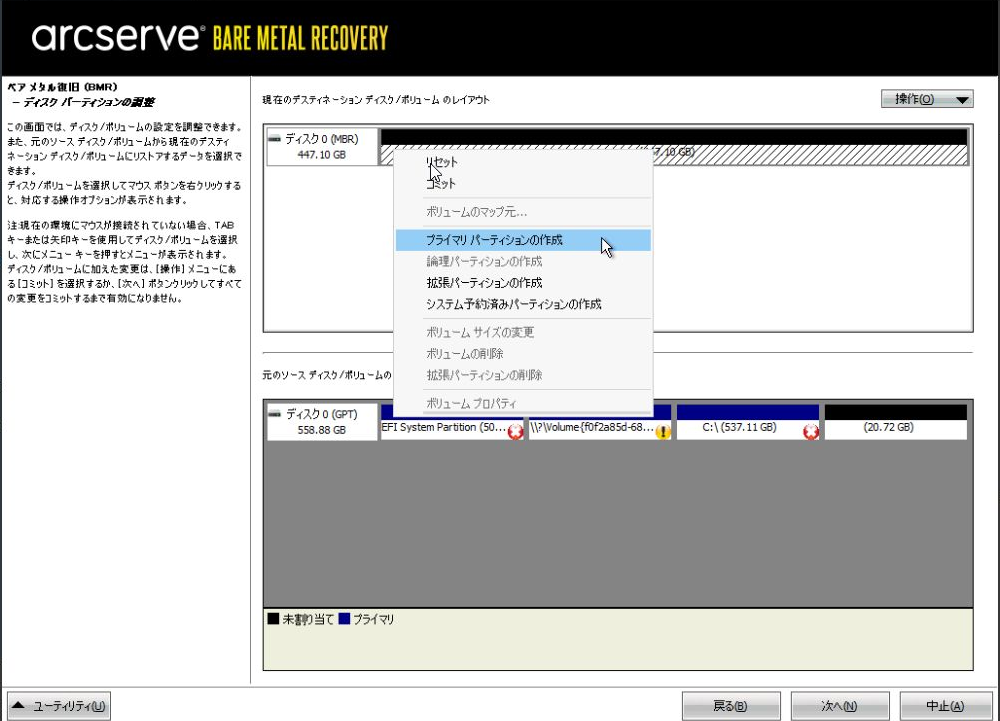Select the EFI System Partition volume

452,422
